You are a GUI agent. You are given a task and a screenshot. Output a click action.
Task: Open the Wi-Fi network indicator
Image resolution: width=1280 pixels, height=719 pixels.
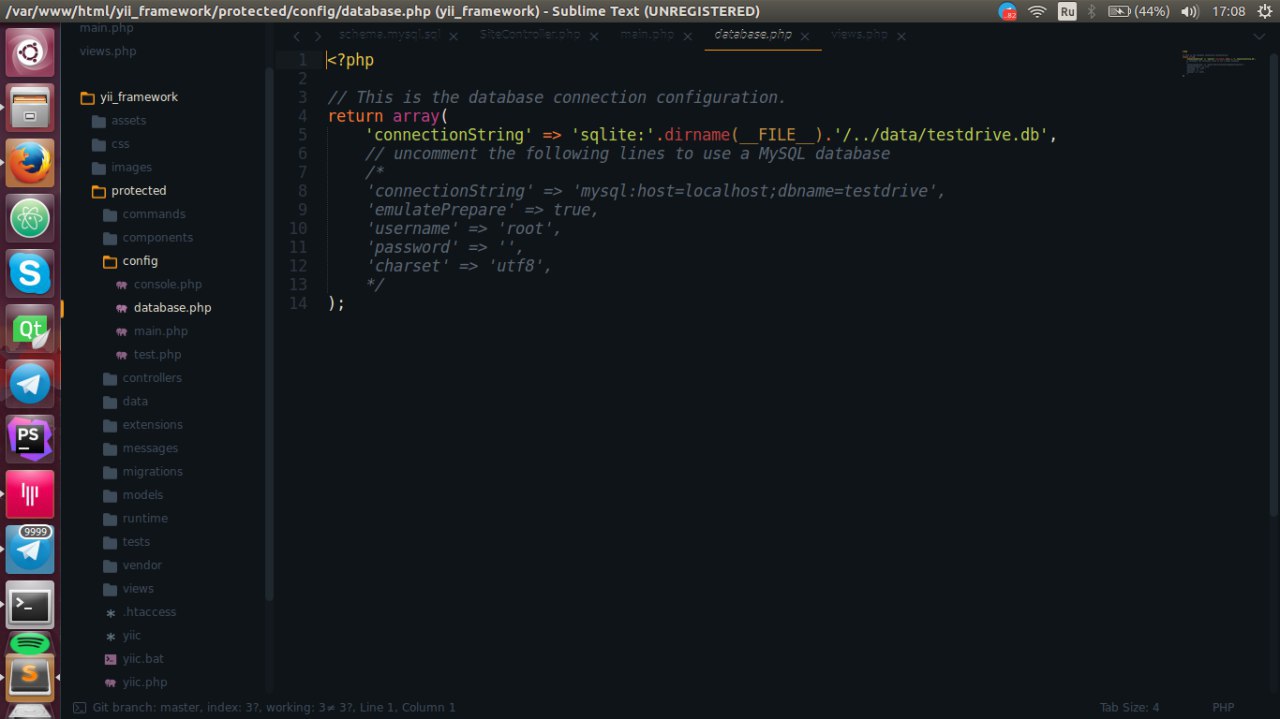tap(1037, 11)
